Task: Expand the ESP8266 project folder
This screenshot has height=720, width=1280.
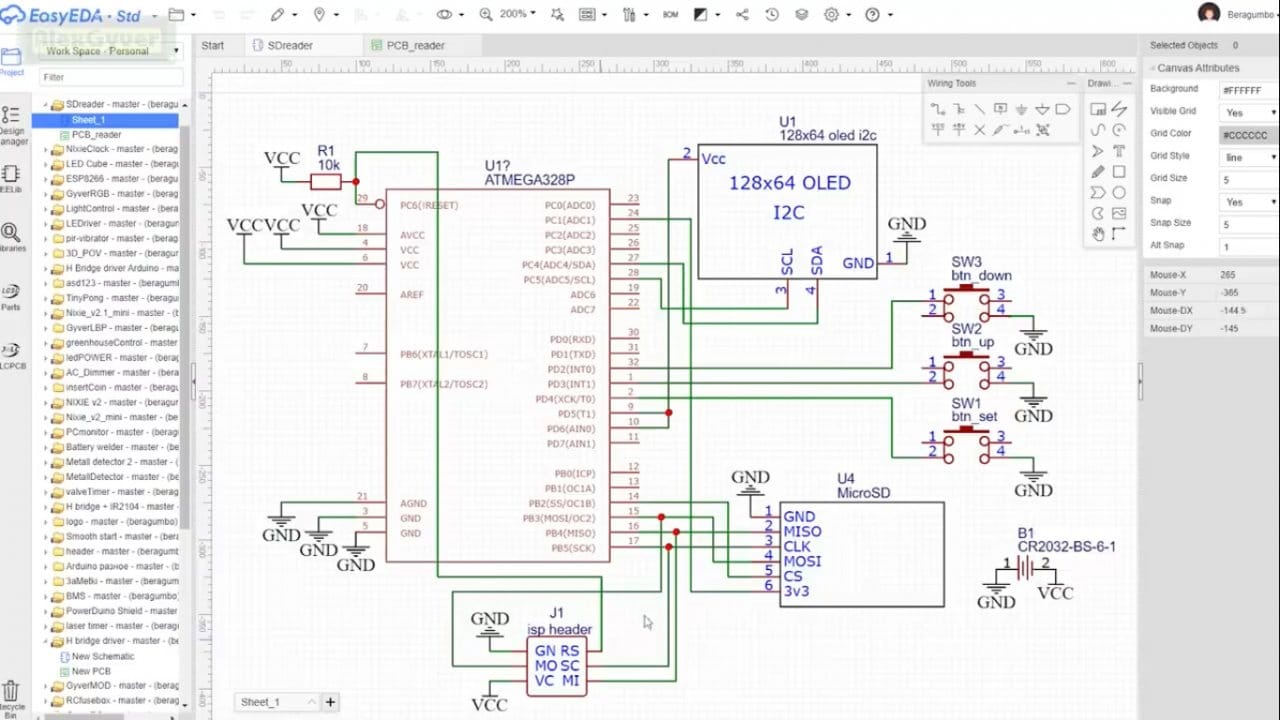Action: click(x=46, y=179)
